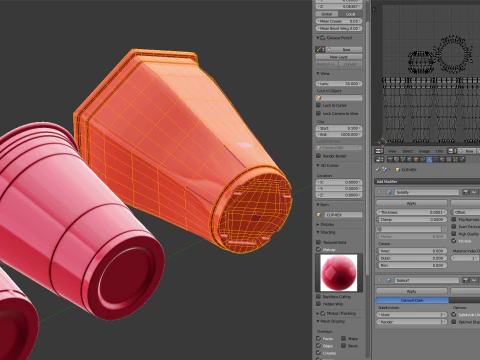Select Catmull-Clark subdivision type
This screenshot has height=360, width=480.
(412, 300)
